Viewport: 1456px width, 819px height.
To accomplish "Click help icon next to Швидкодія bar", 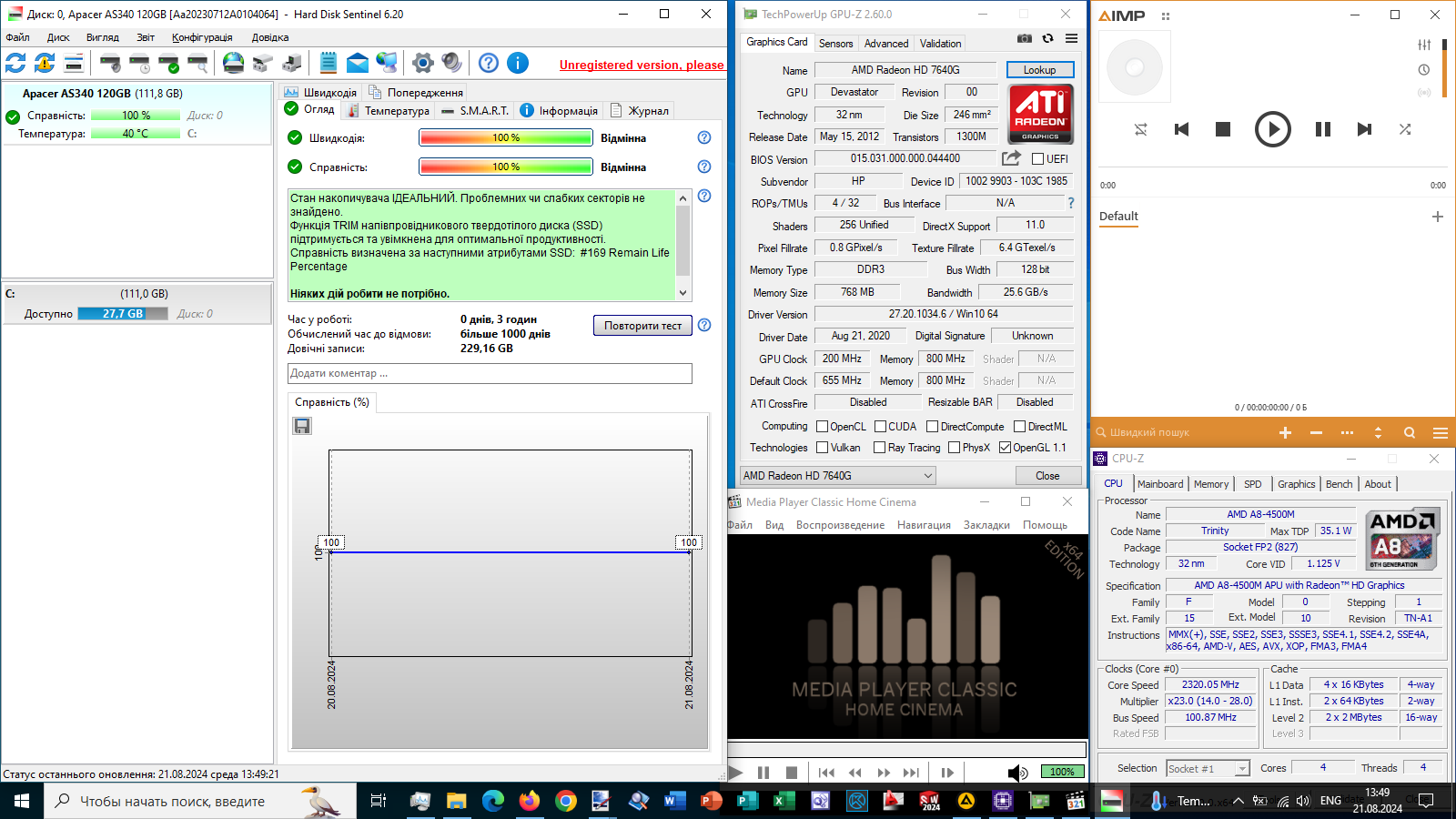I will point(704,137).
